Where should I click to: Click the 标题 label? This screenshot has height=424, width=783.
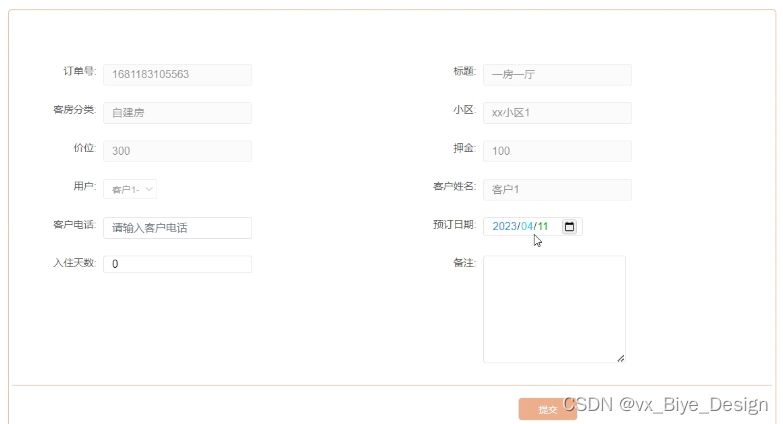(464, 71)
